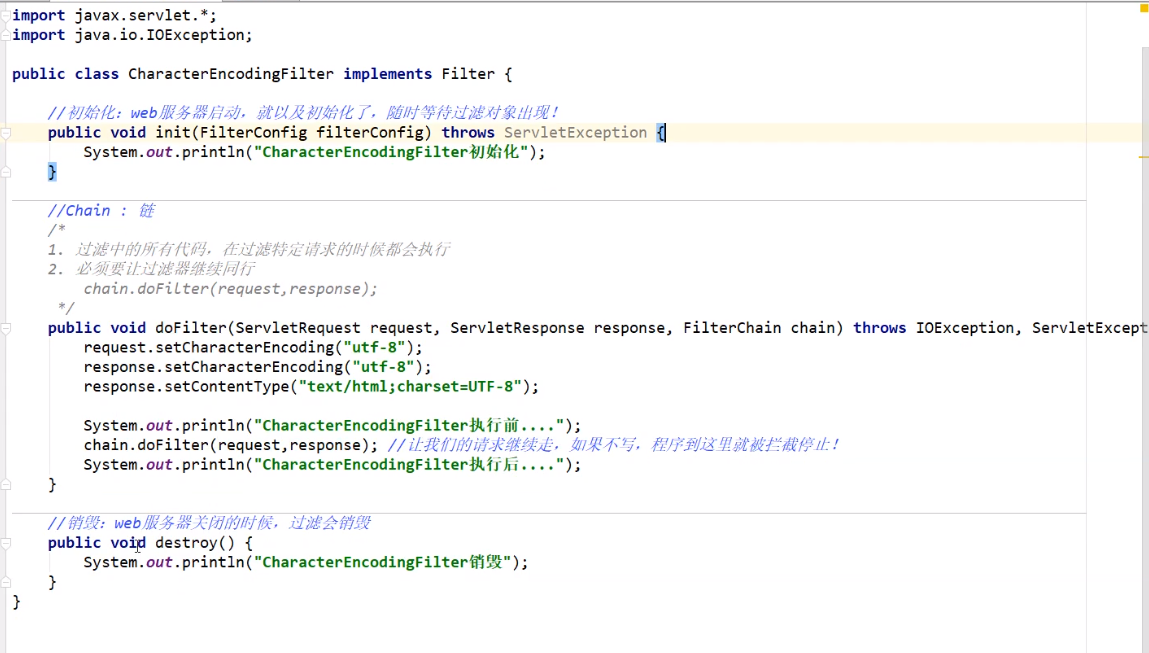Click "FilterChain" type in doFilter signature
The image size is (1149, 653).
click(732, 328)
